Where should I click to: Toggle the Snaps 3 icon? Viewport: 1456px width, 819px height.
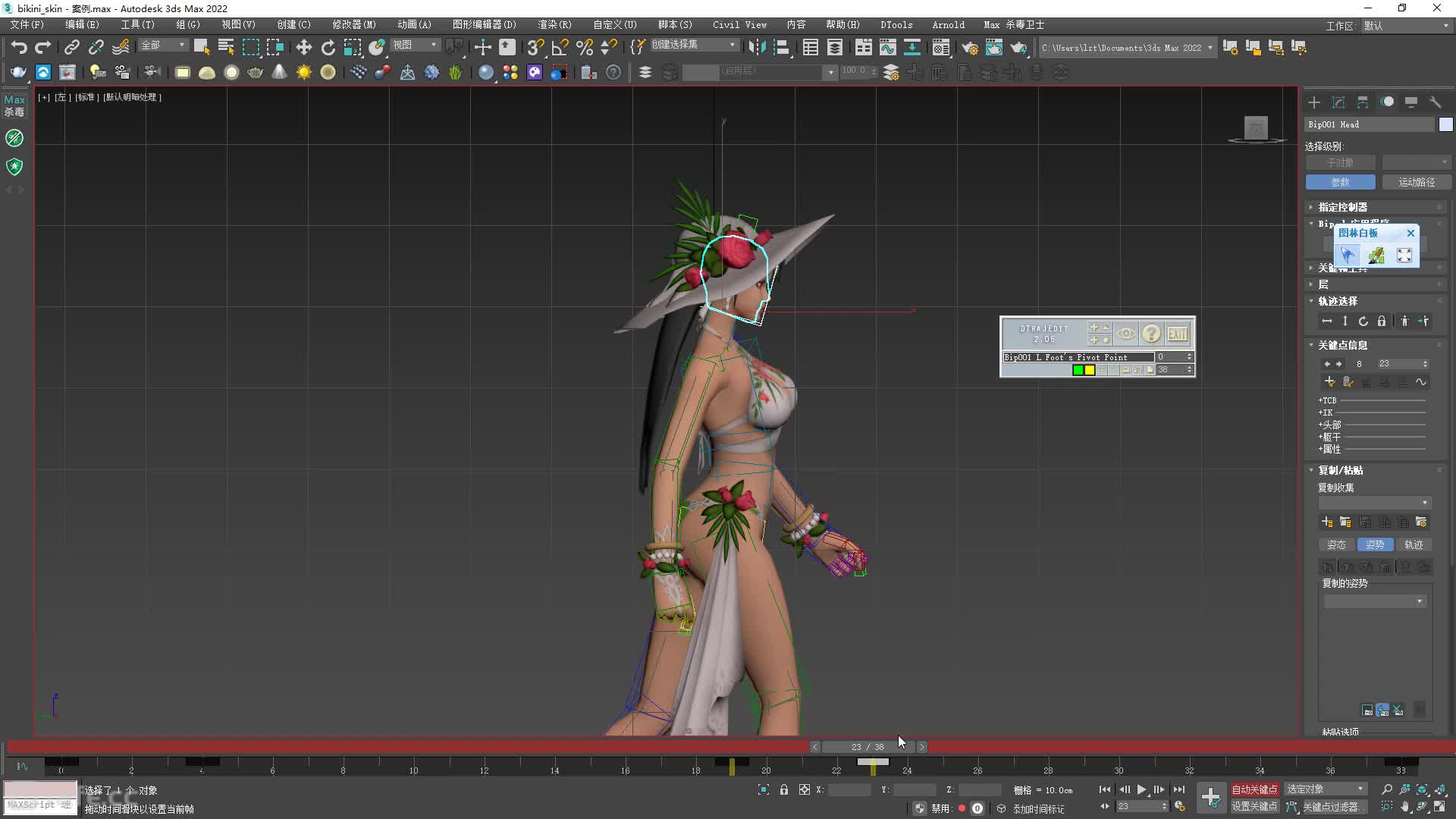click(535, 48)
